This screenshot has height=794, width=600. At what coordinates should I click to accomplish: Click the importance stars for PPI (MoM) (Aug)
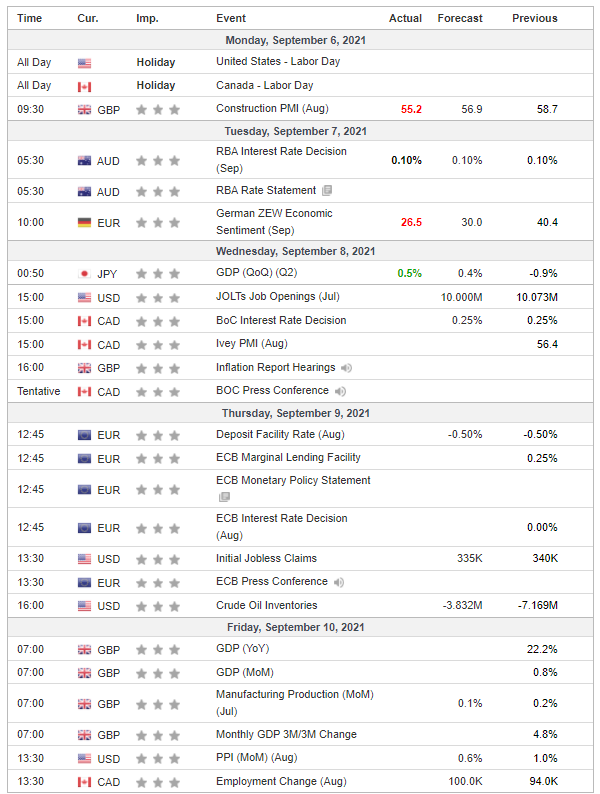click(x=158, y=759)
